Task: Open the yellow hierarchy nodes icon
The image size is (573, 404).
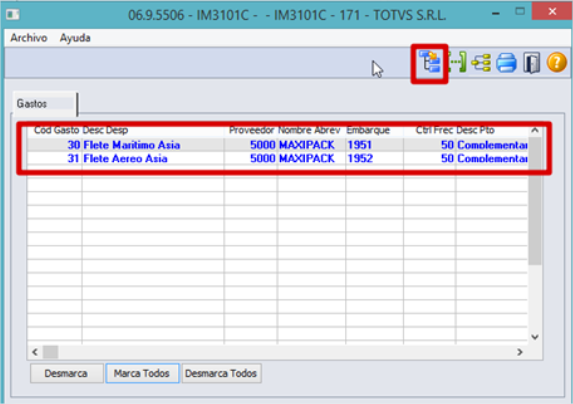Action: click(x=481, y=63)
